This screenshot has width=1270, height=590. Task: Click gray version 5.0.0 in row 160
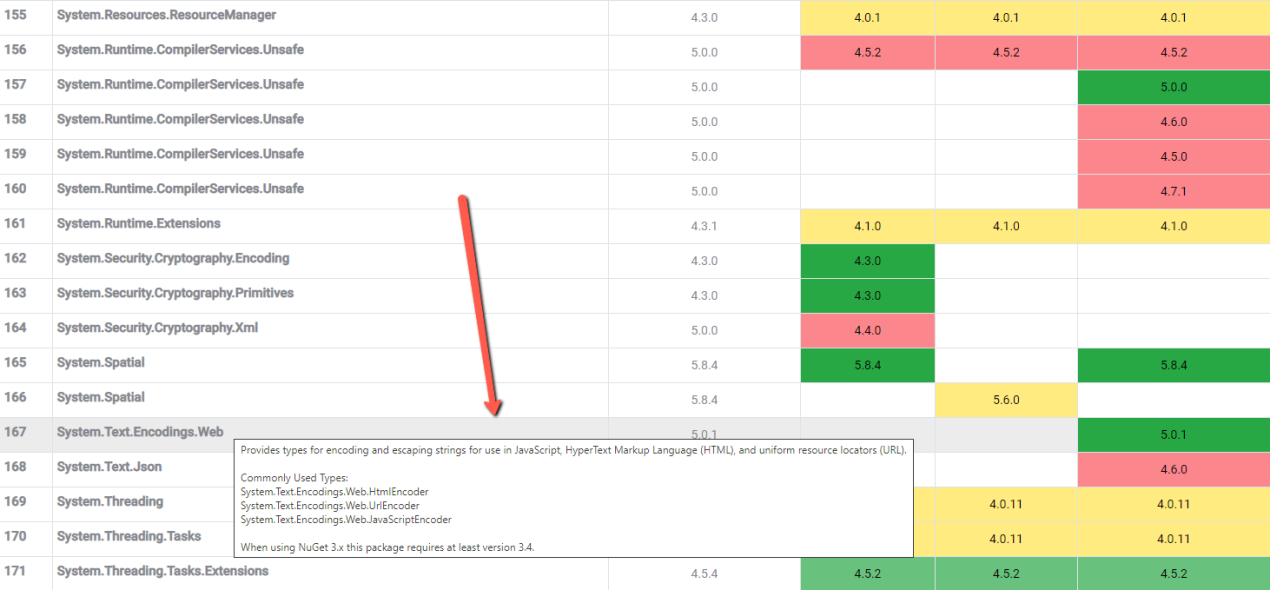click(x=704, y=192)
